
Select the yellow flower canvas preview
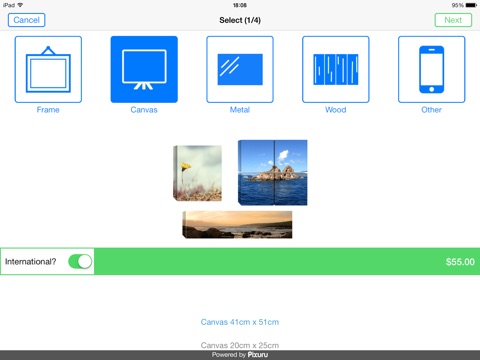pos(197,173)
